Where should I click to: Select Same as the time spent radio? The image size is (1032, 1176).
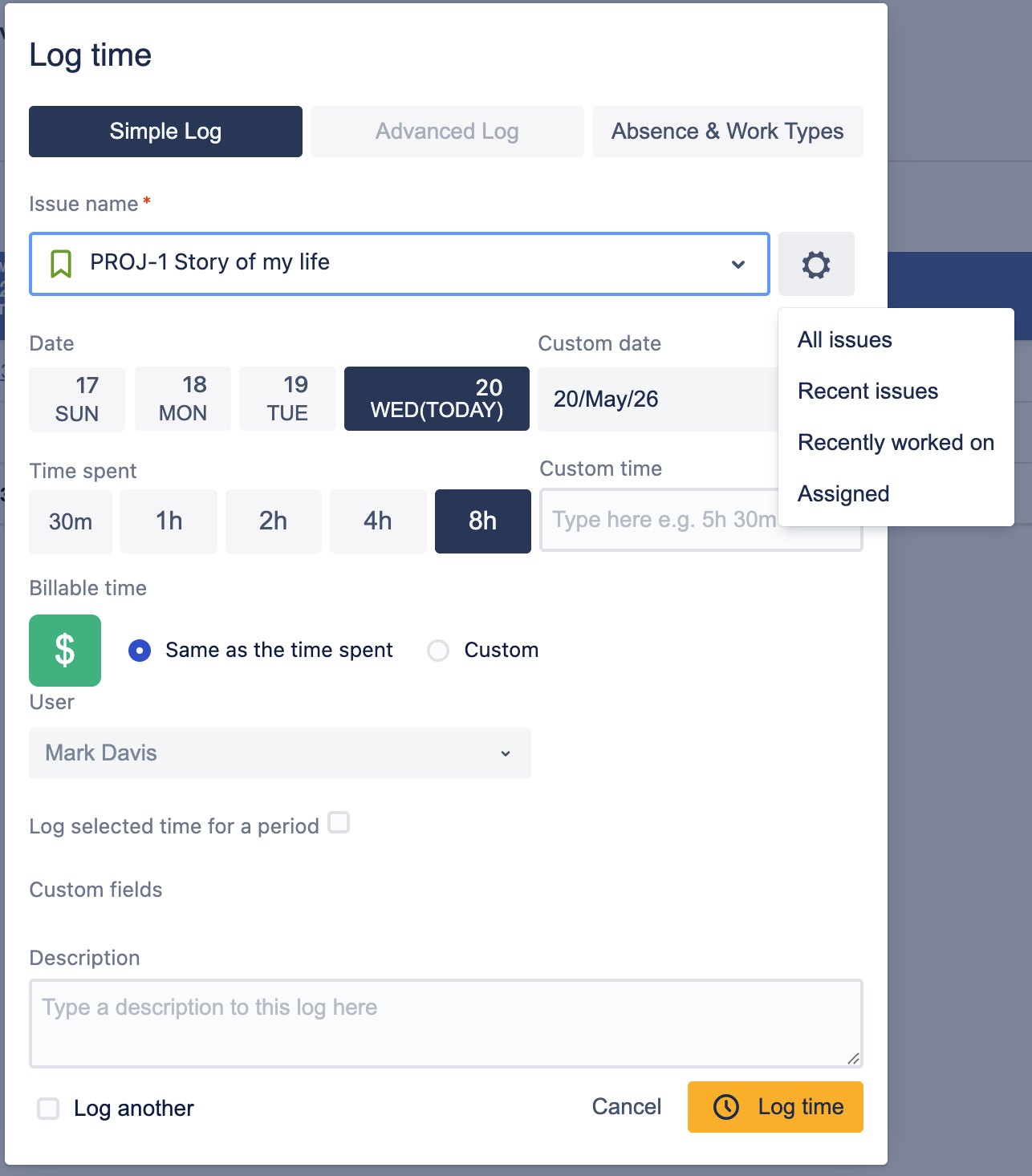pos(140,651)
